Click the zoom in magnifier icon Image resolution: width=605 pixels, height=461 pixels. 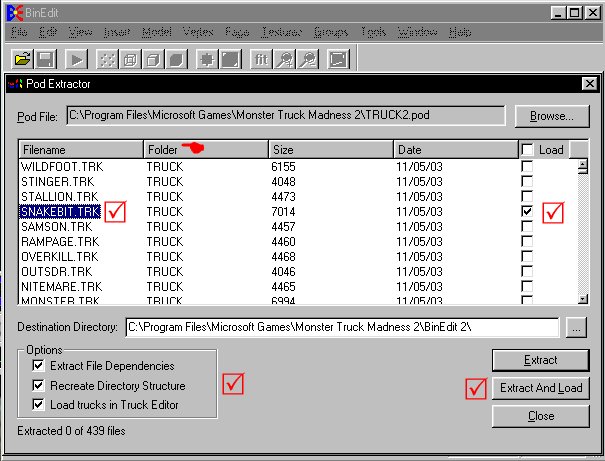(x=285, y=59)
